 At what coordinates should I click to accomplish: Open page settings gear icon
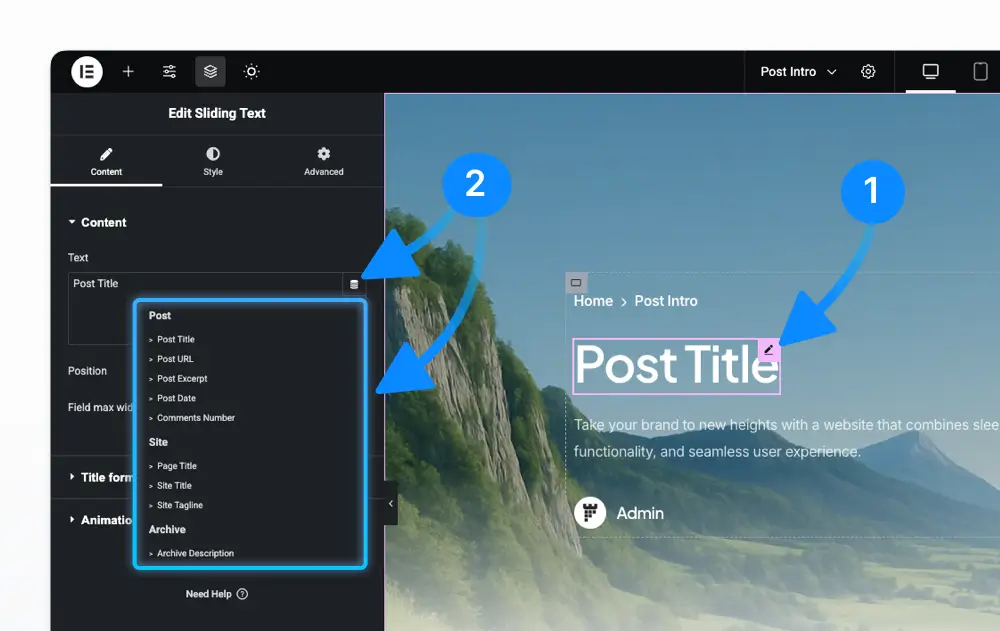coord(868,71)
